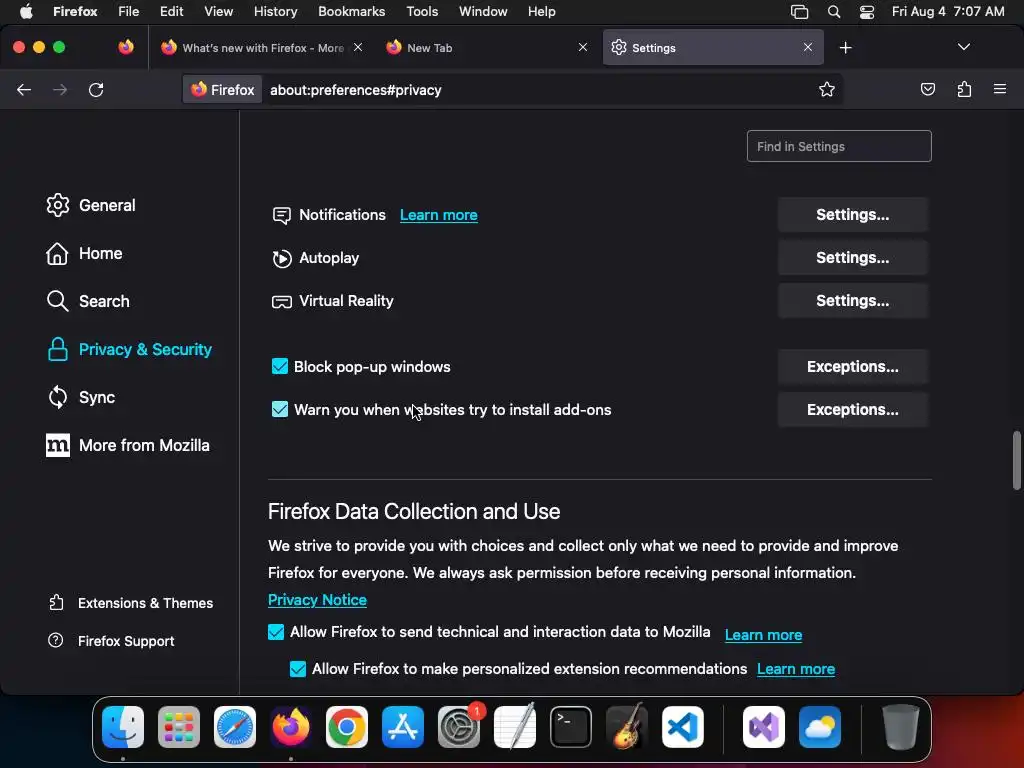
Task: Launch Safari from the dock
Action: (235, 727)
